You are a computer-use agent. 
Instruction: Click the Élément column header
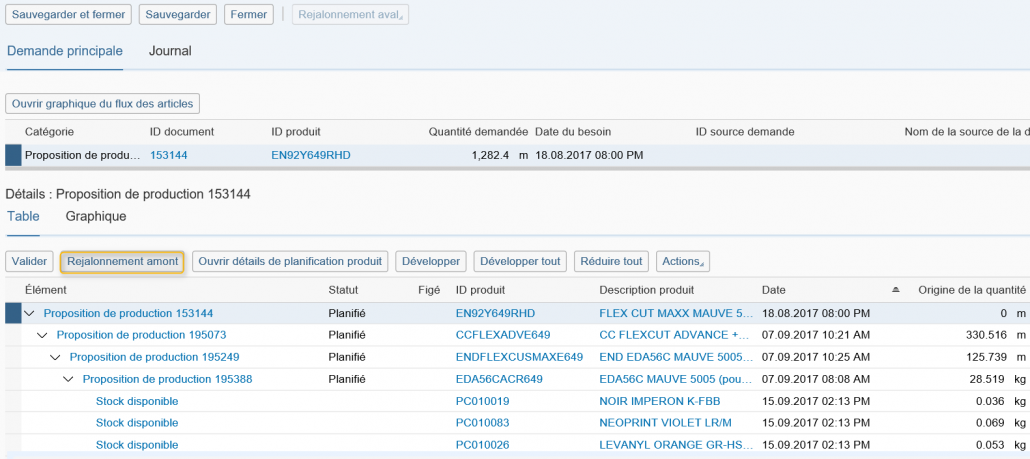click(x=46, y=290)
